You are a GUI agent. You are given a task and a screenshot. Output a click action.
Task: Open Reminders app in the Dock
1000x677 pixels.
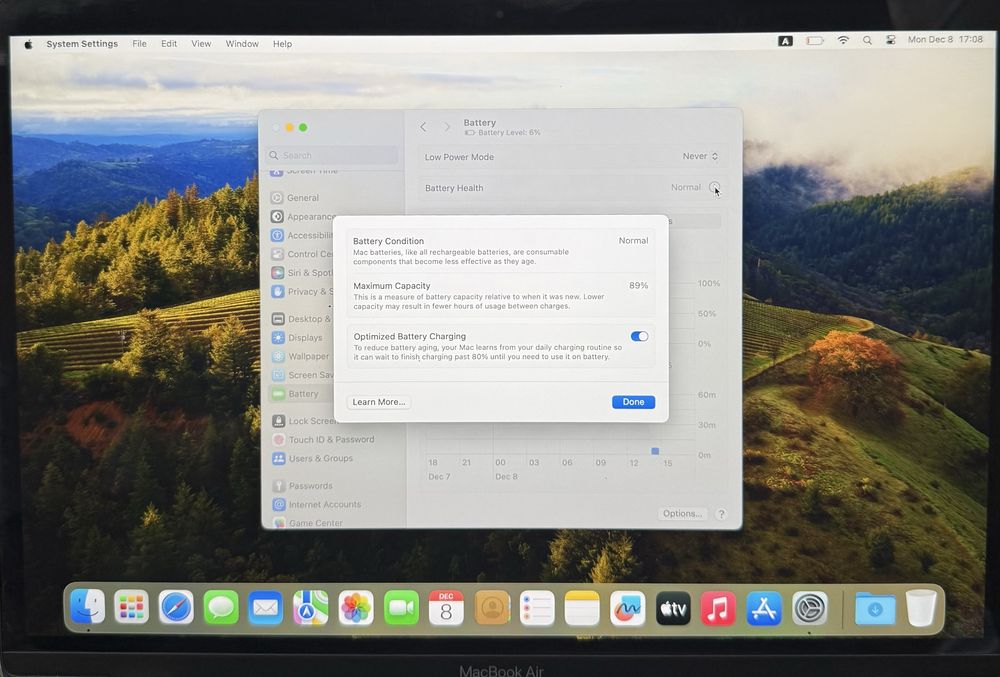pos(537,608)
